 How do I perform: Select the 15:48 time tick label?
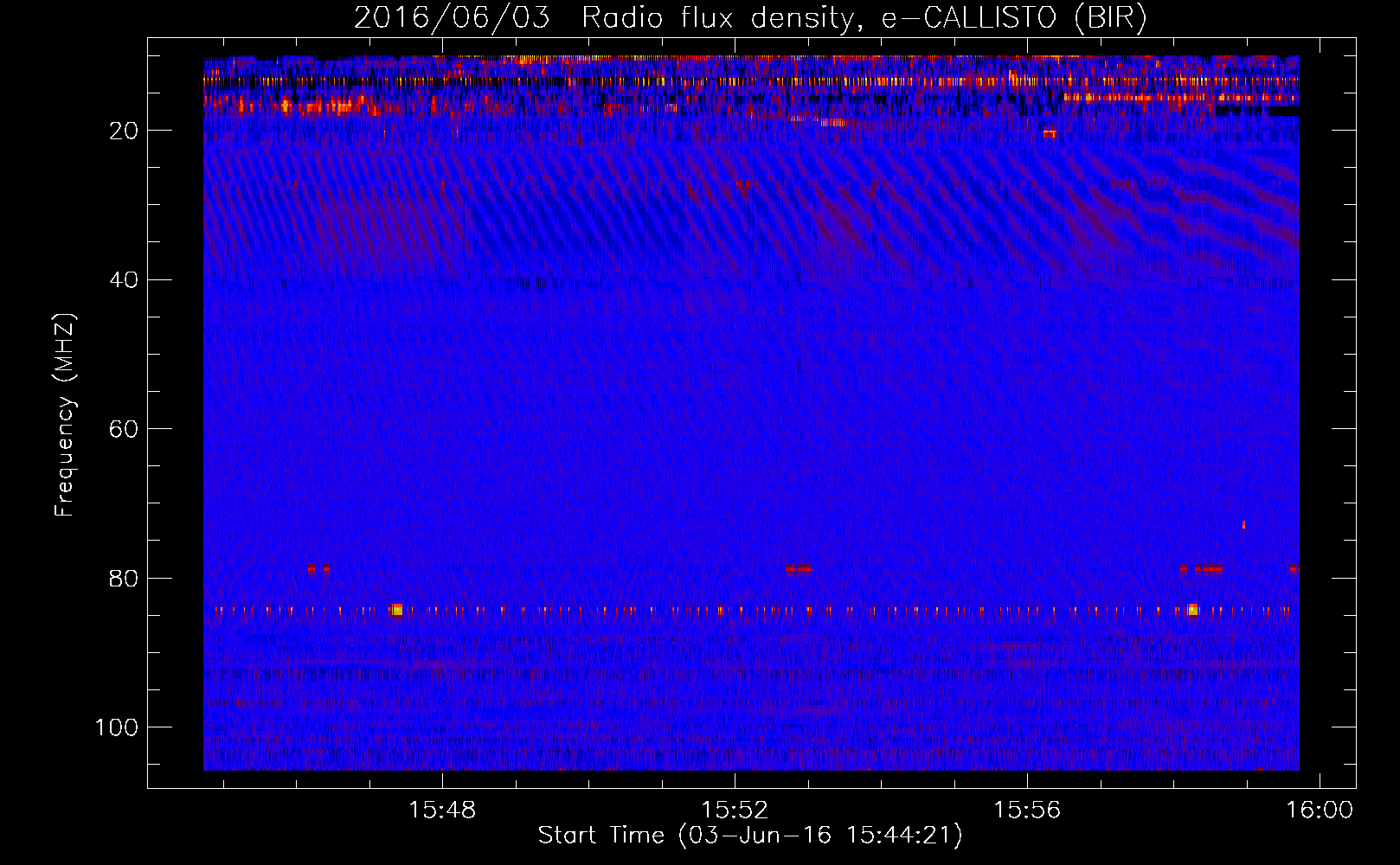point(442,810)
